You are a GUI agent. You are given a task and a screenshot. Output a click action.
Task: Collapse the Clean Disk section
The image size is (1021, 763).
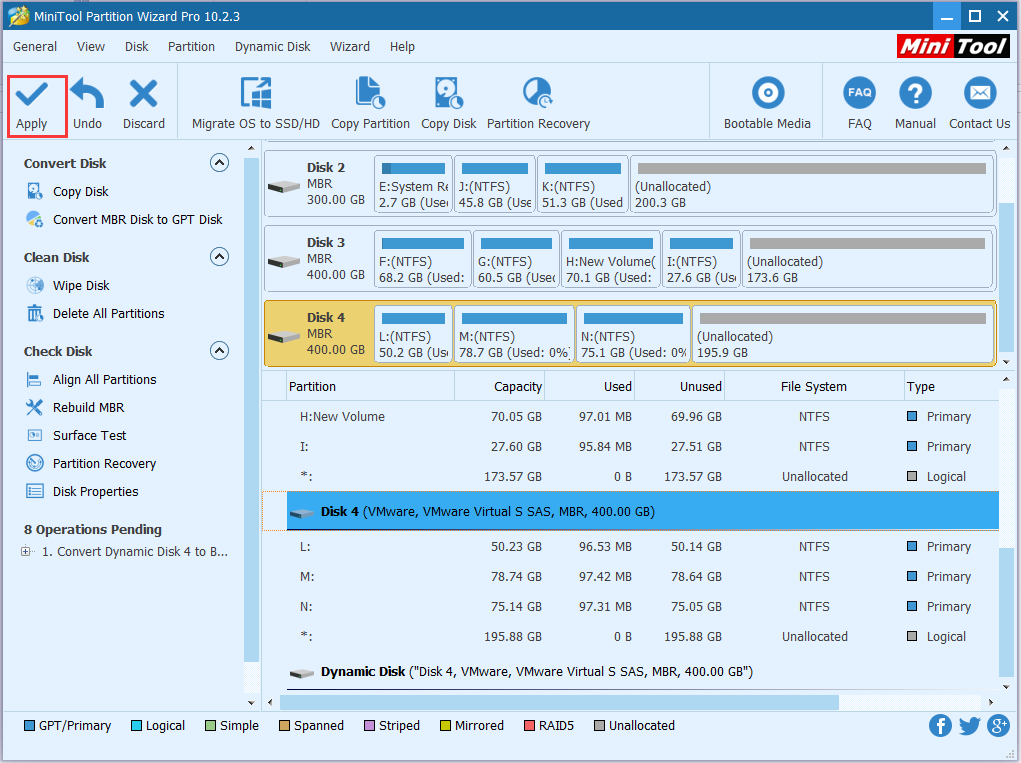(x=219, y=257)
